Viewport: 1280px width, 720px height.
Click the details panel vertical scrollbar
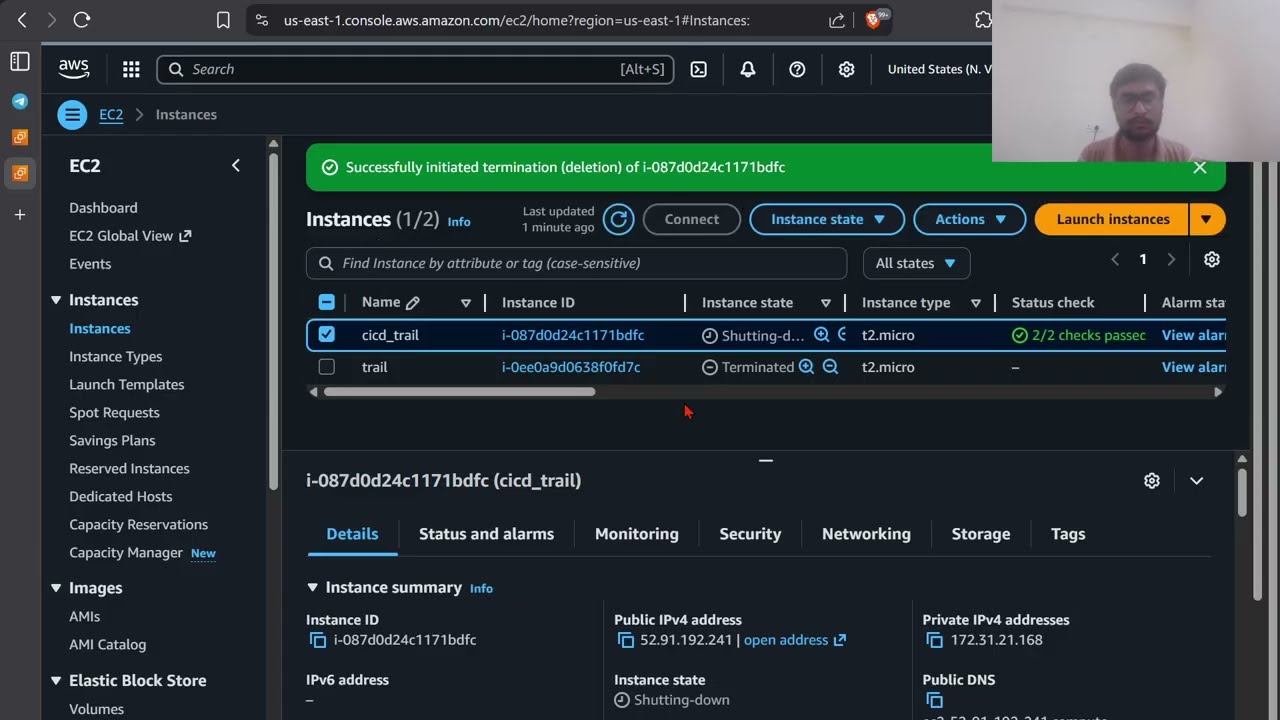pos(1242,492)
